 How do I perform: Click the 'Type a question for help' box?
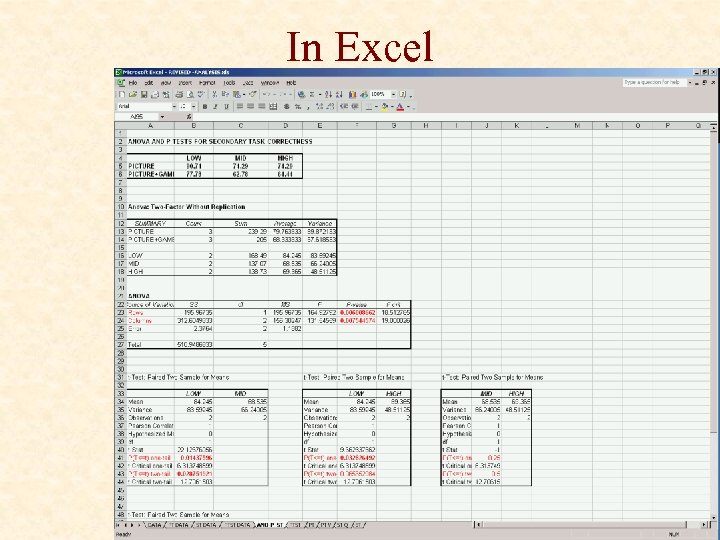coord(654,83)
